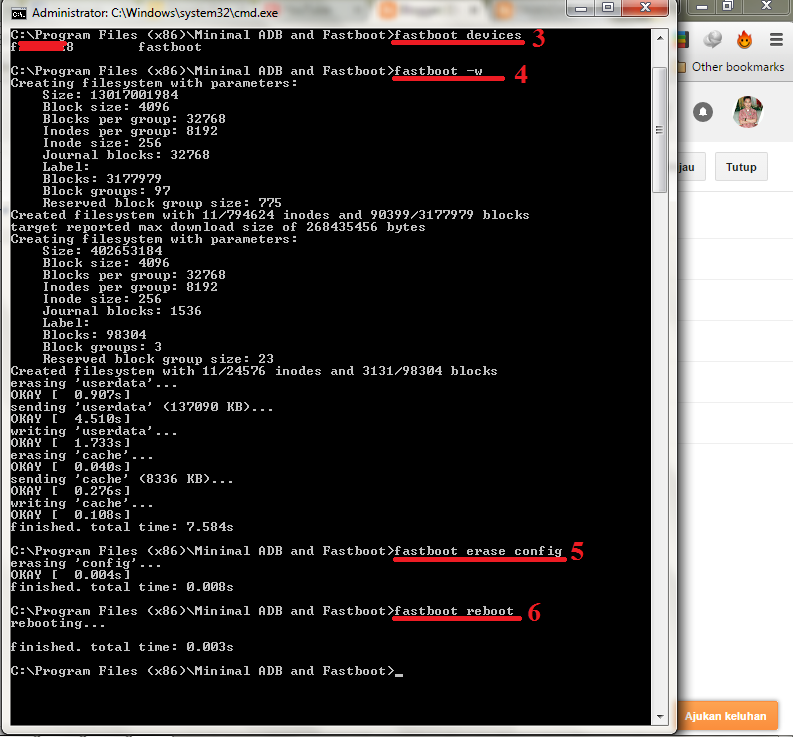
Task: Click 'Reserved block group size: 23' line
Action: [158, 359]
